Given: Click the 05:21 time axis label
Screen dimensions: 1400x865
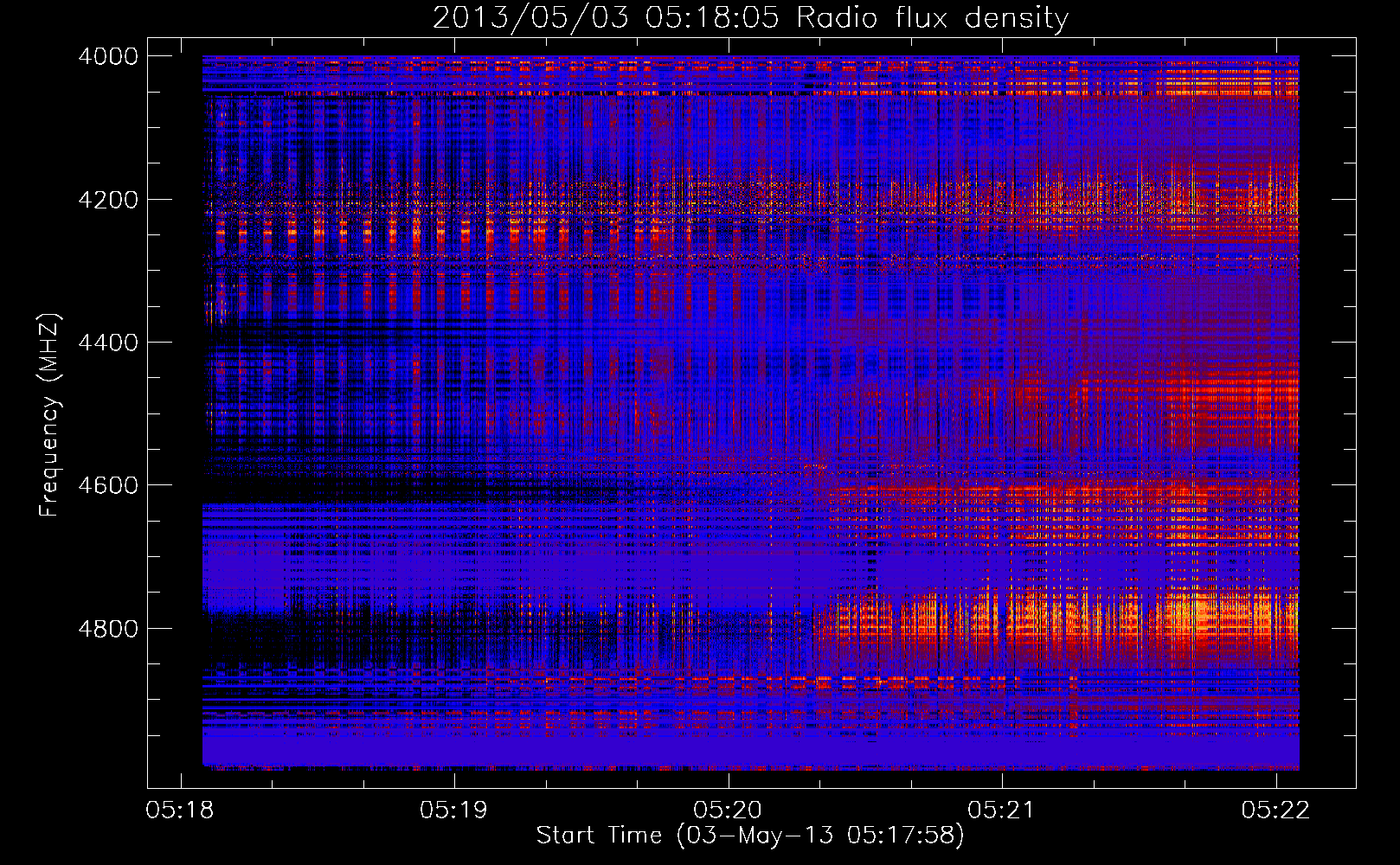Looking at the screenshot, I should (1001, 811).
